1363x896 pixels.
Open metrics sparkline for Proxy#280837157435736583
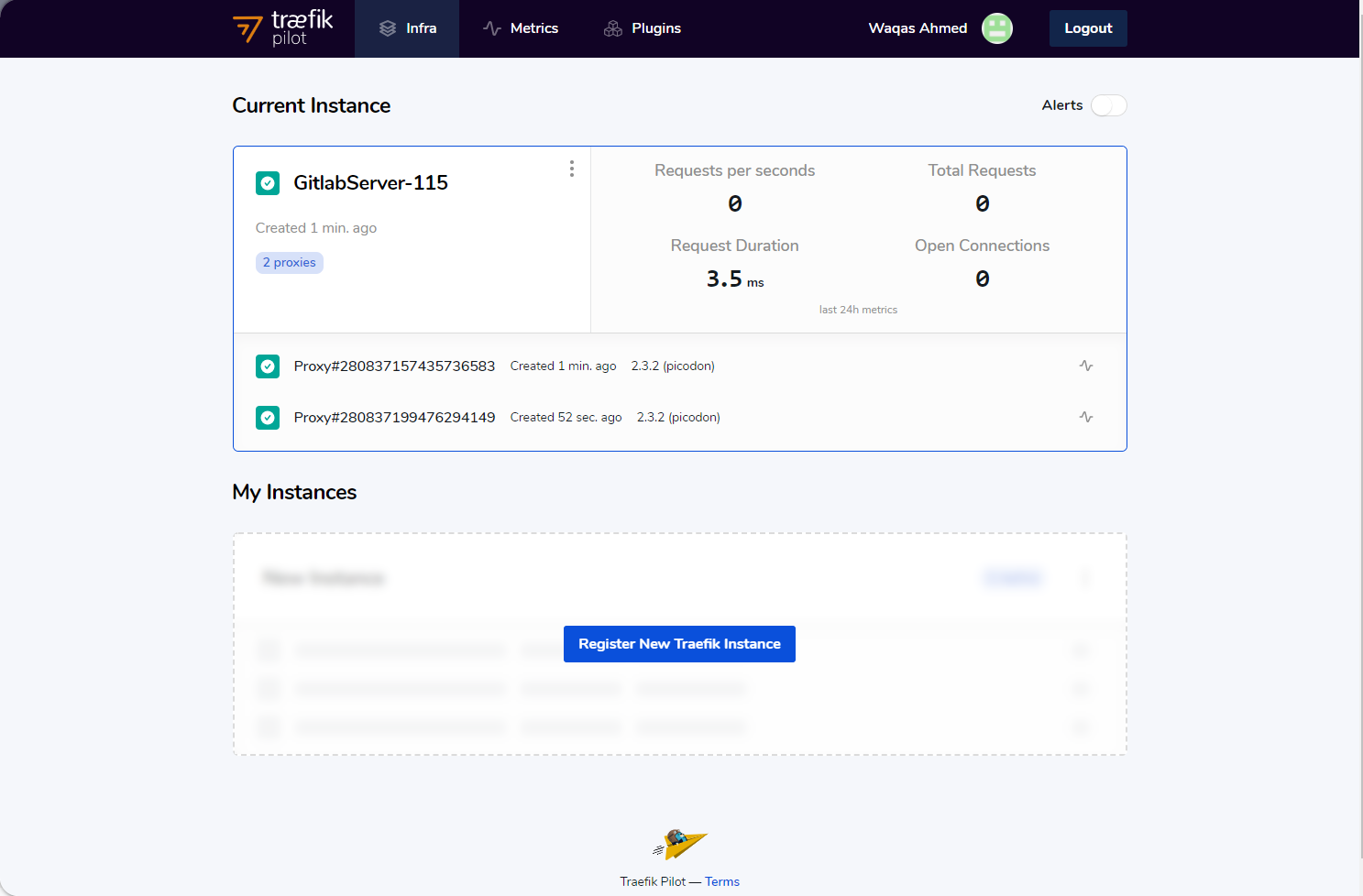pos(1085,365)
